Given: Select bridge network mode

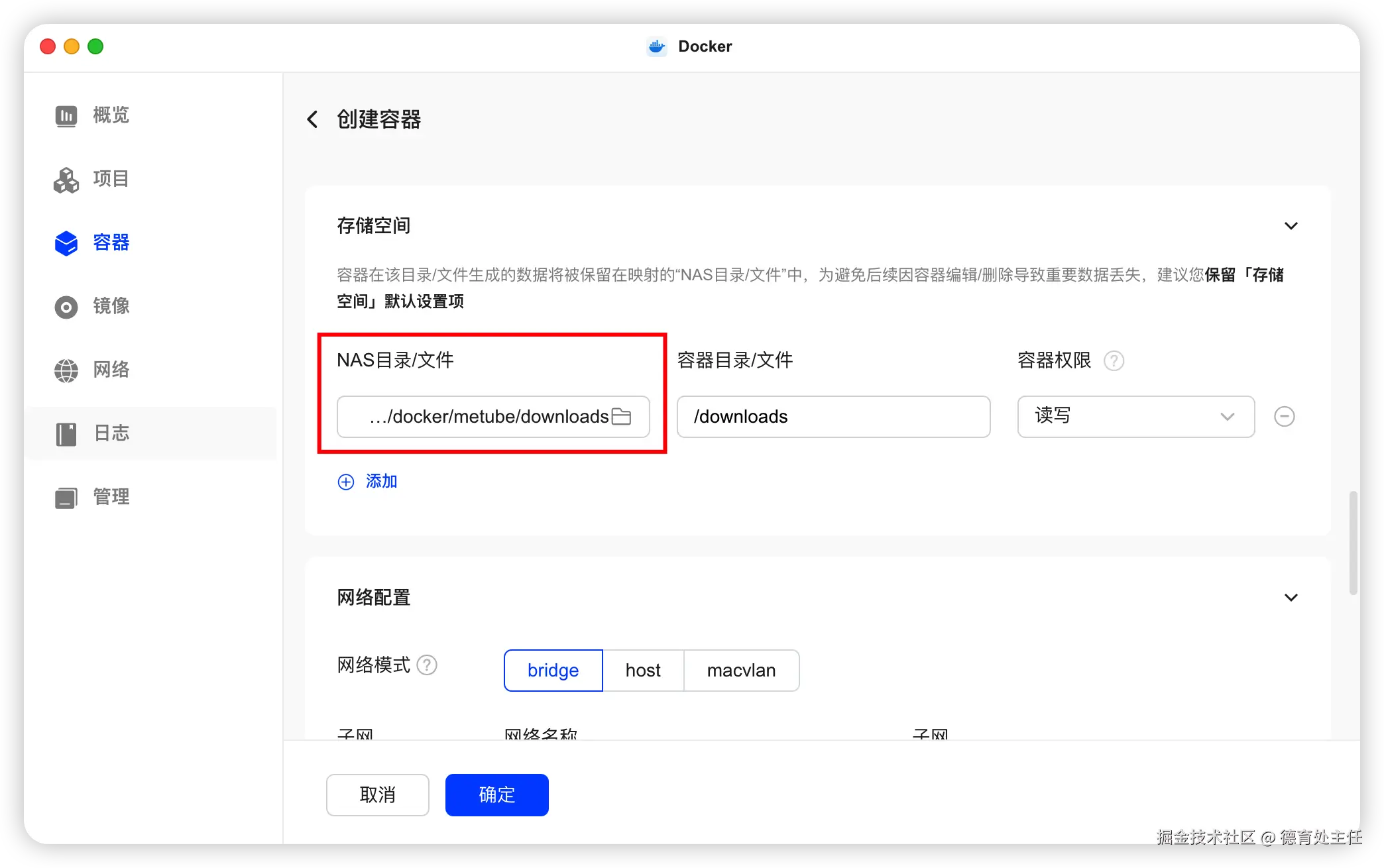Looking at the screenshot, I should (x=553, y=671).
